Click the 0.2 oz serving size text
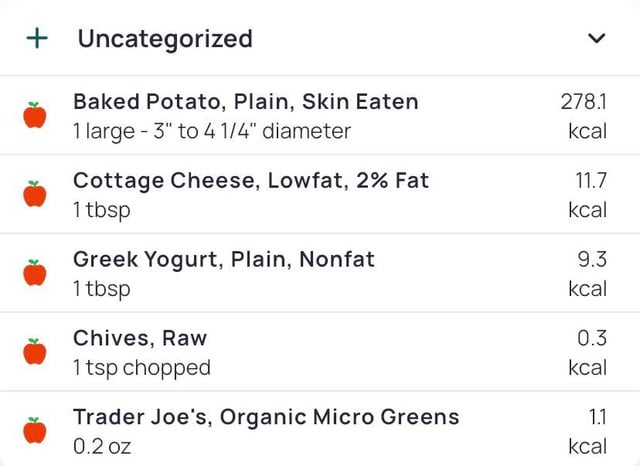 [102, 446]
